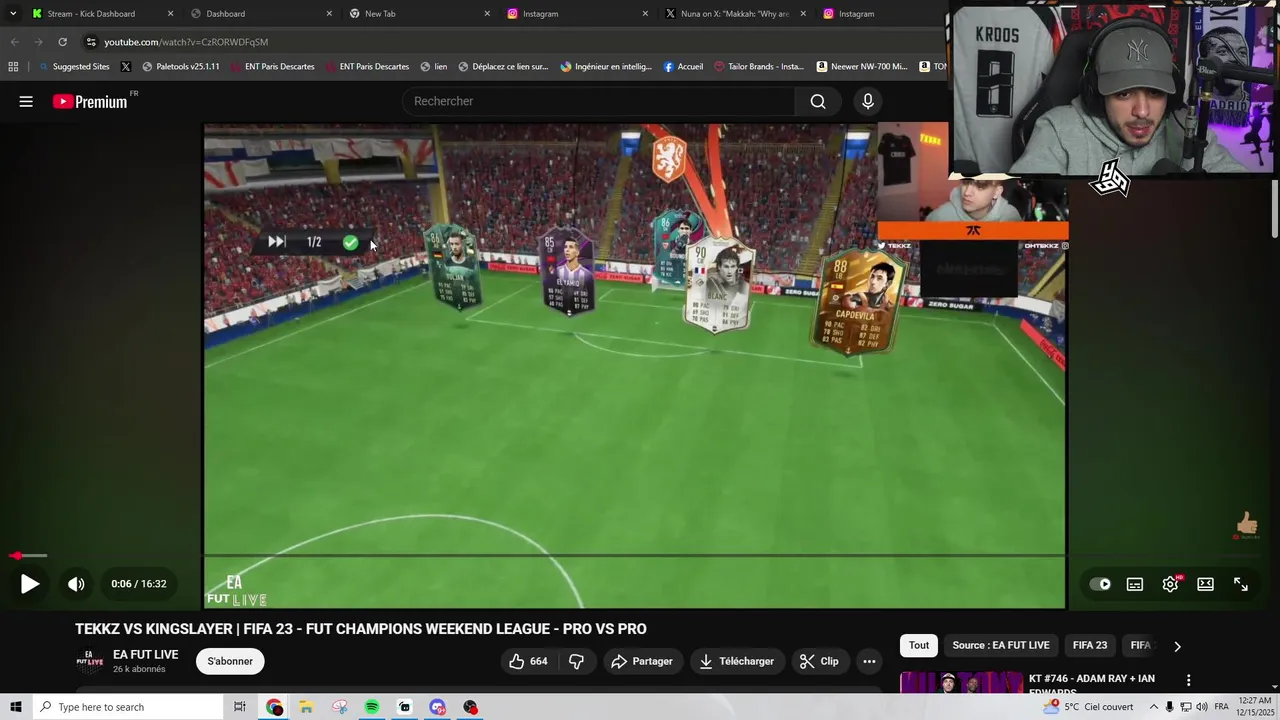This screenshot has width=1280, height=720.
Task: Play the paused video
Action: pos(30,584)
